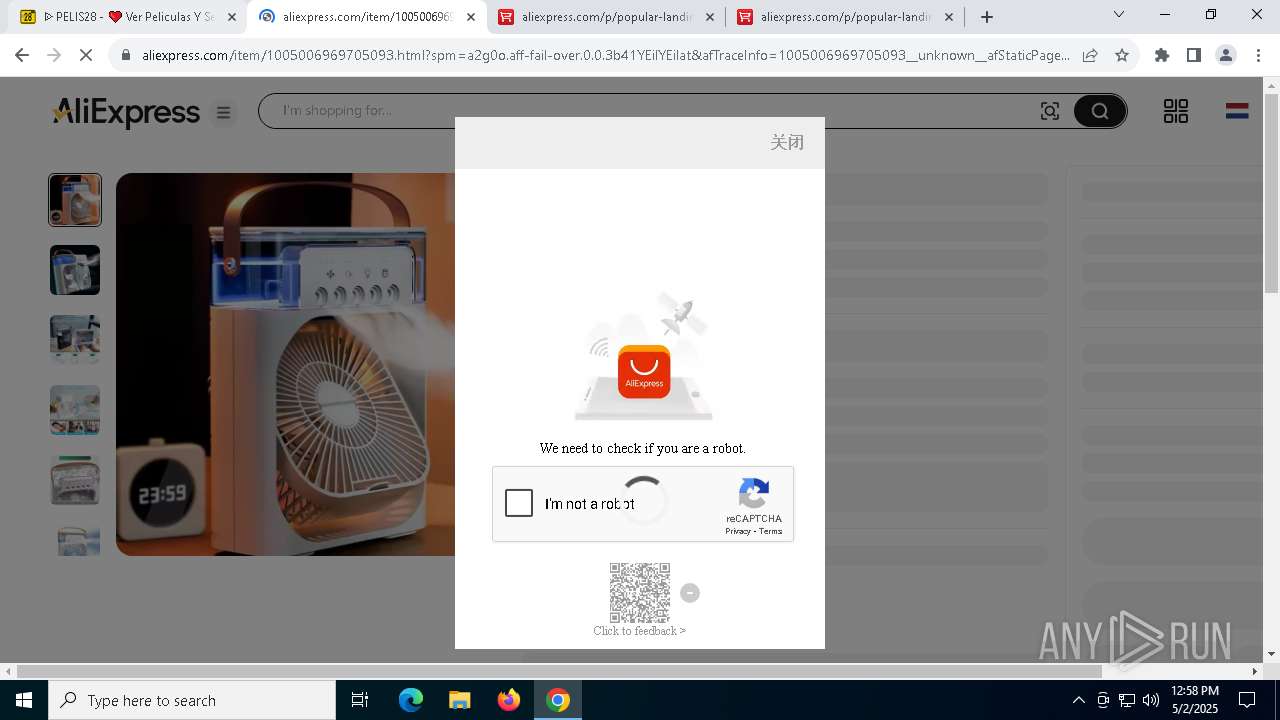Screen dimensions: 1280x720
Task: Open Chrome extensions puzzle icon
Action: click(1162, 56)
